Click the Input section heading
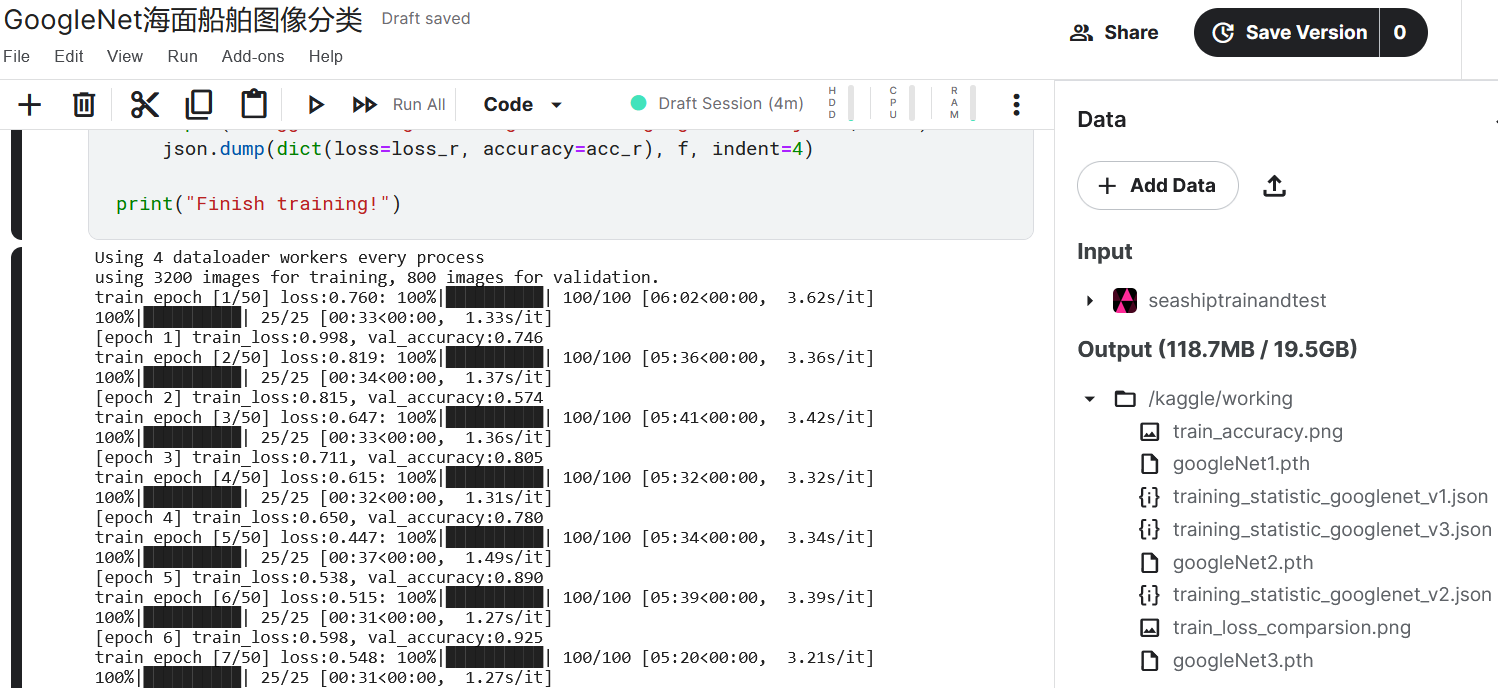1498x688 pixels. coord(1105,252)
